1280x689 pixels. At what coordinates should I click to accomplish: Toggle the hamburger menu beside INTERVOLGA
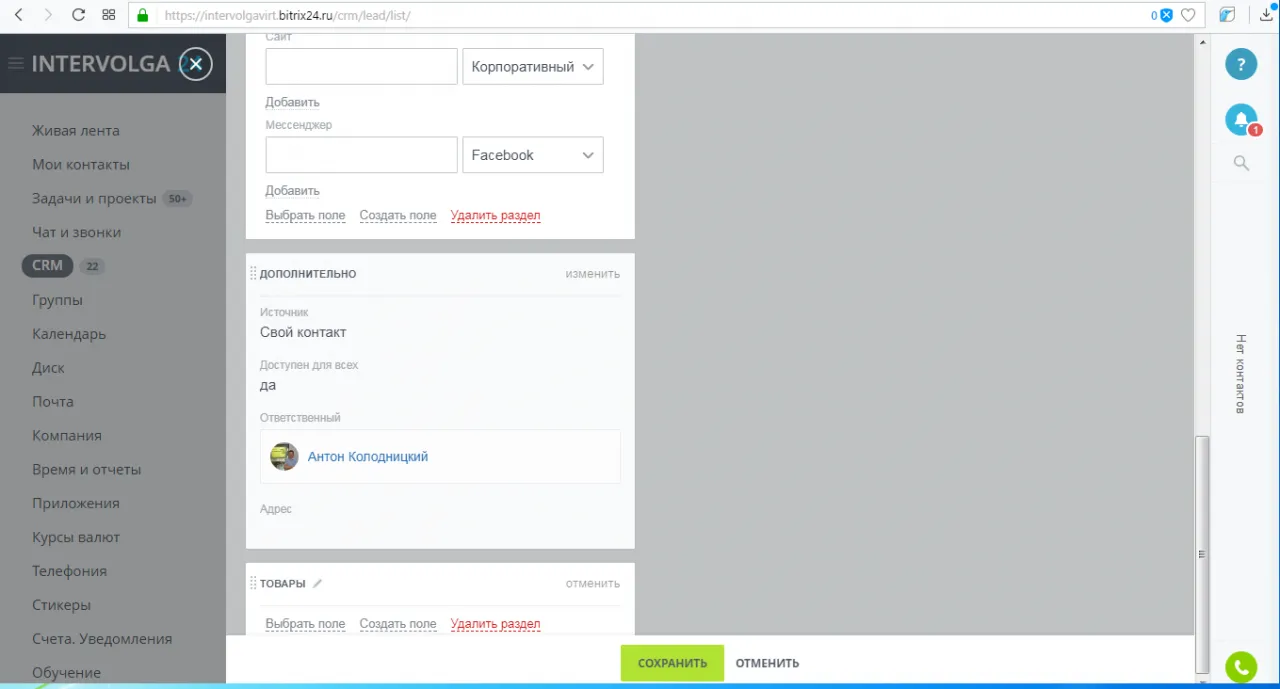coord(15,64)
